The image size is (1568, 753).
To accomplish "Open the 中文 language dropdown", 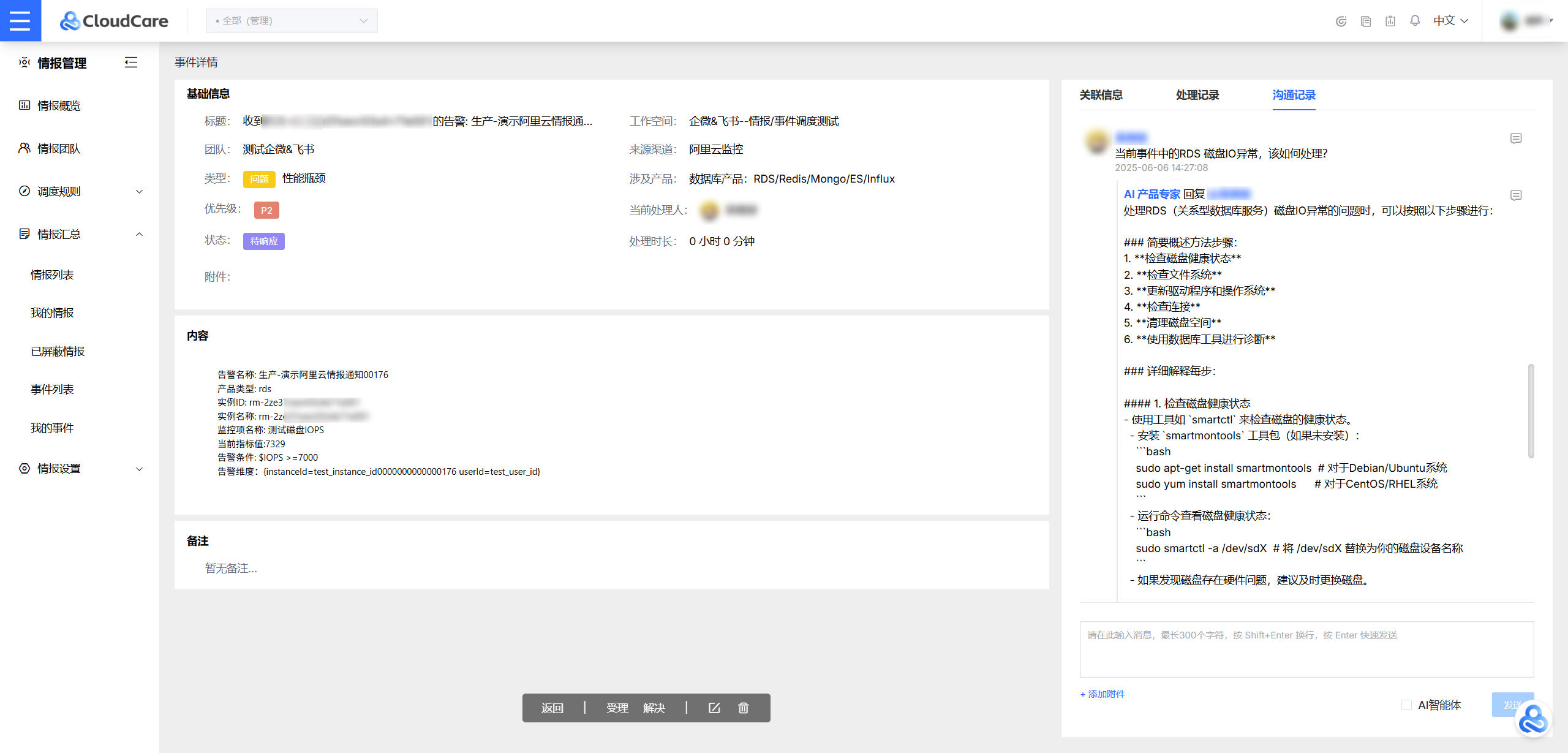I will [1450, 21].
